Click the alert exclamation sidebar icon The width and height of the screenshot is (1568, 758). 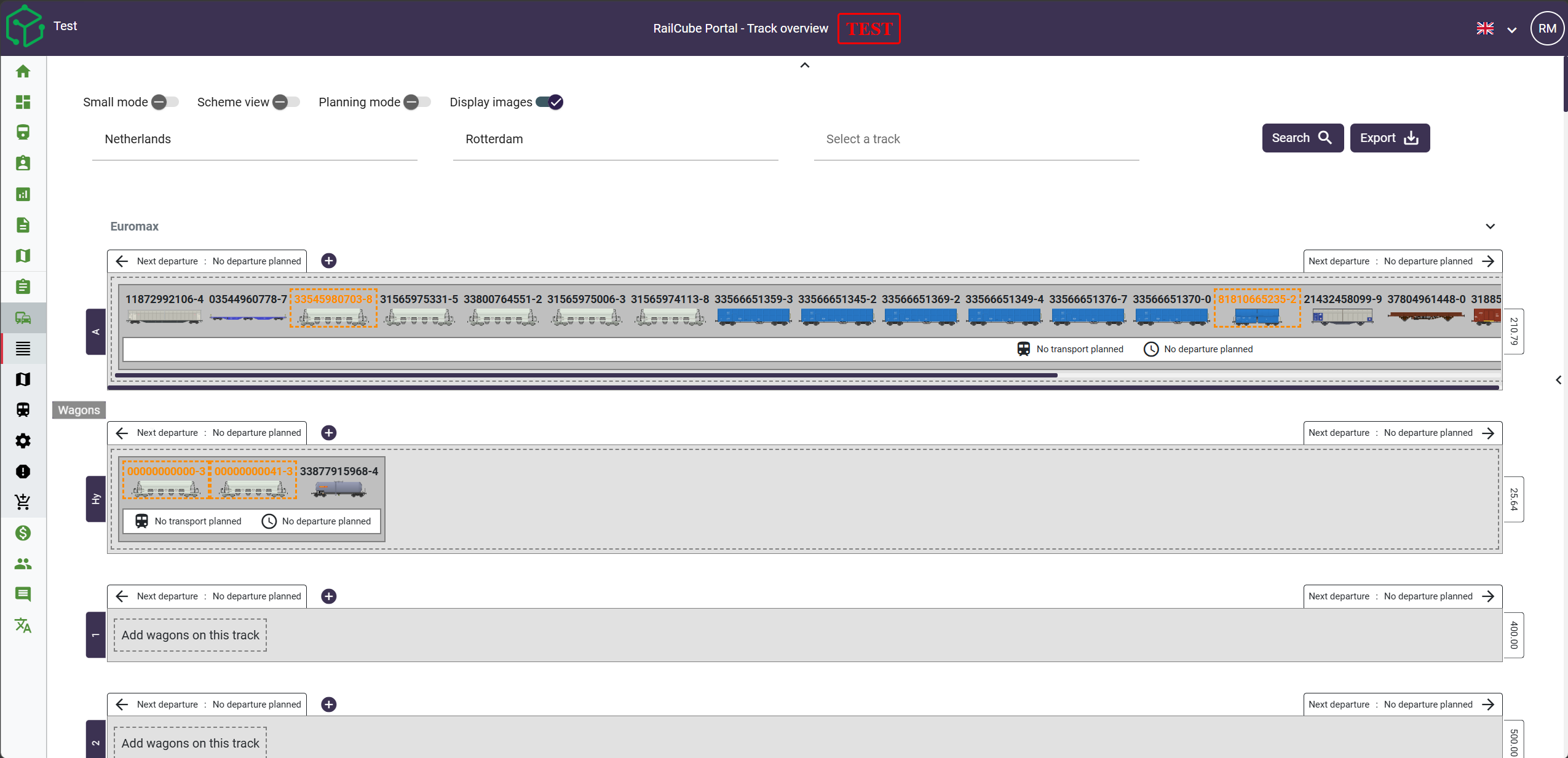(23, 472)
